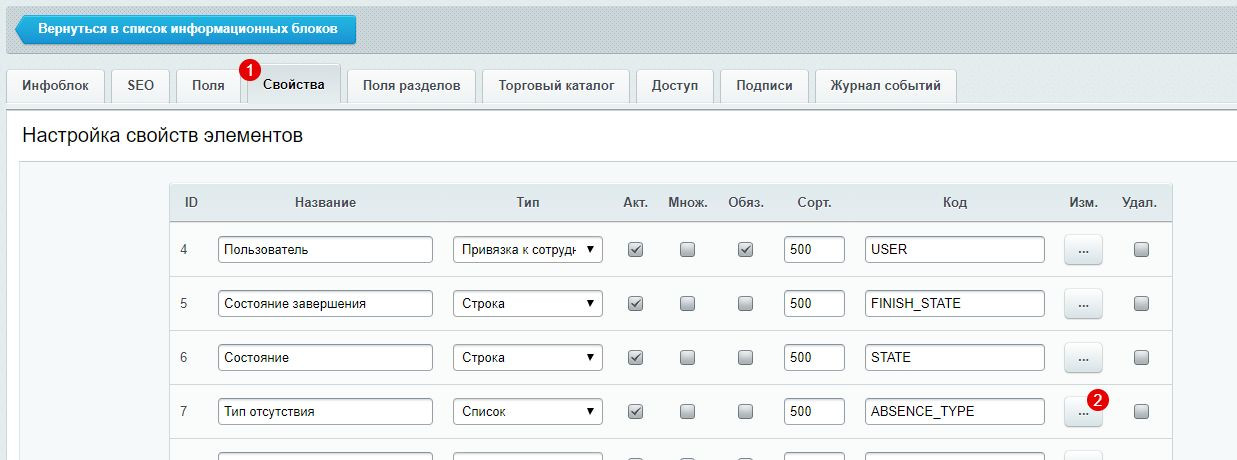Click Вернуться в список информационных блоков button
Image resolution: width=1237 pixels, height=460 pixels.
187,29
